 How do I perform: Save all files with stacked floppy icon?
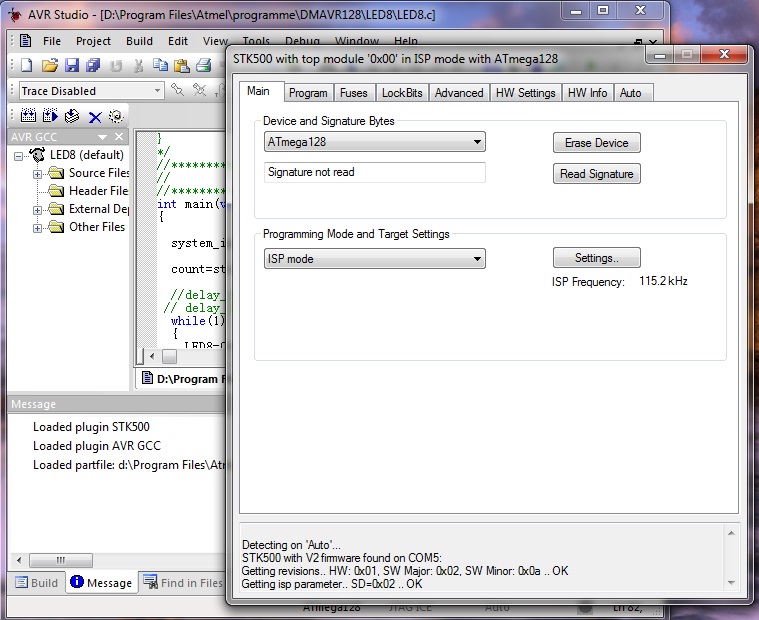click(93, 65)
